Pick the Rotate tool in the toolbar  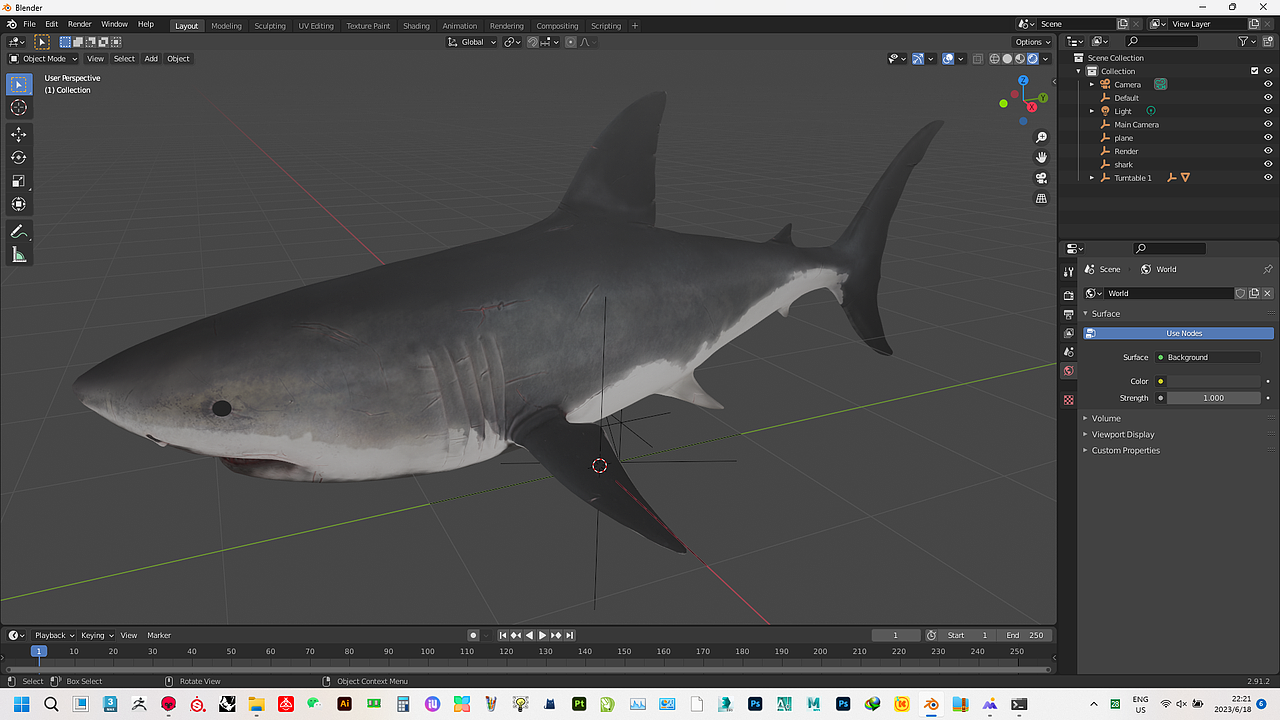[x=19, y=157]
